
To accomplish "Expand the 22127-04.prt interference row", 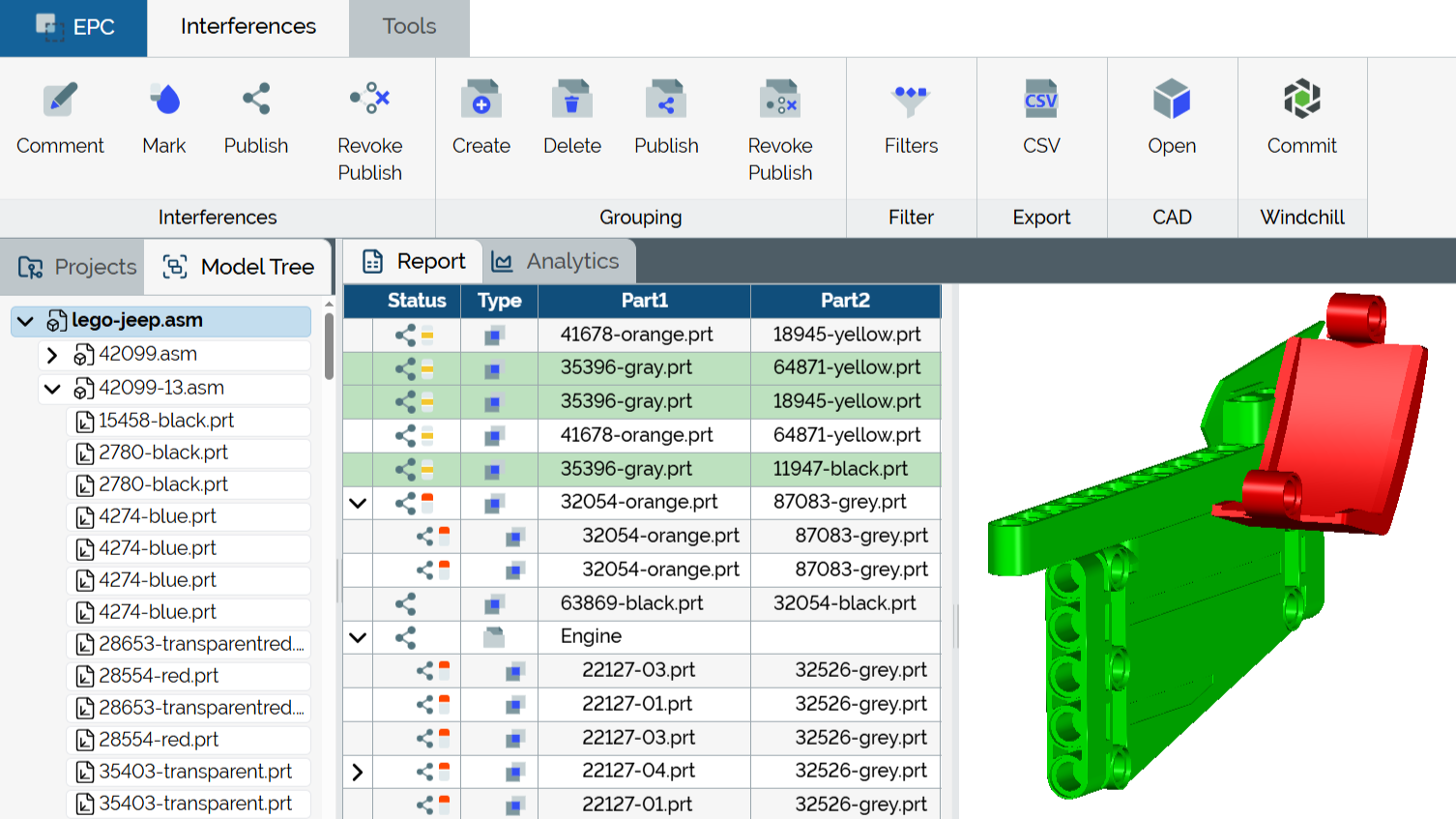I will tap(356, 771).
